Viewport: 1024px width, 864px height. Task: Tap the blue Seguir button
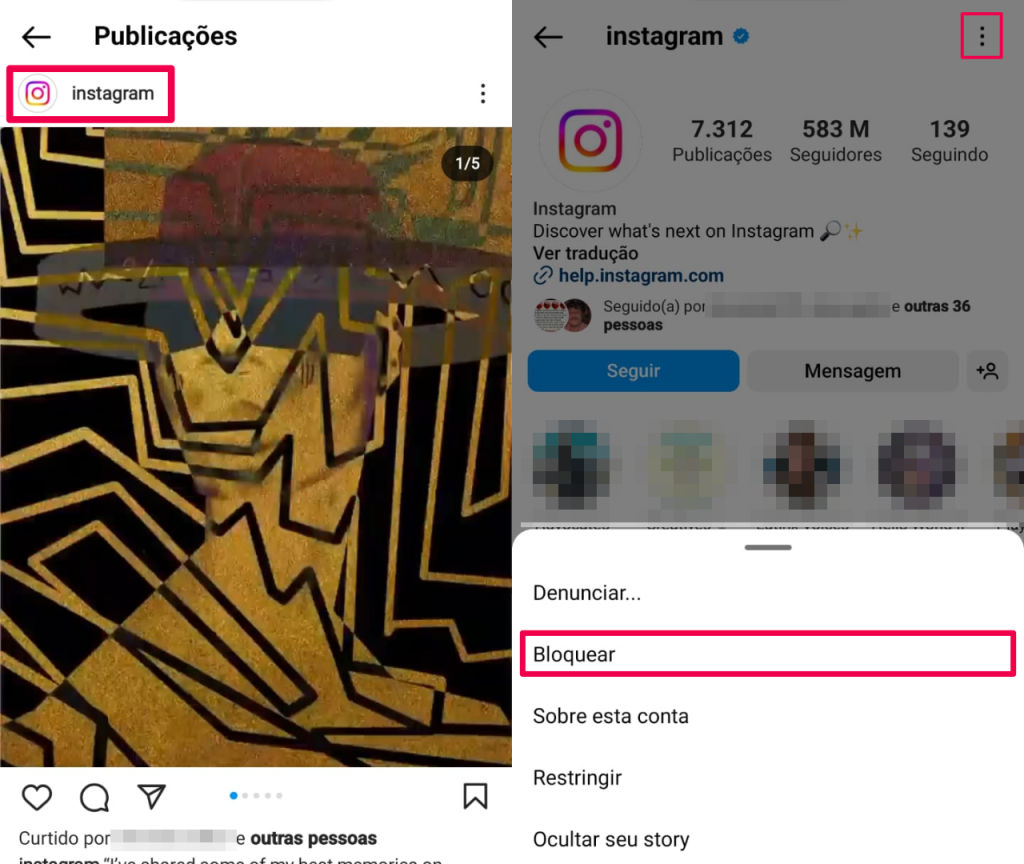tap(633, 371)
